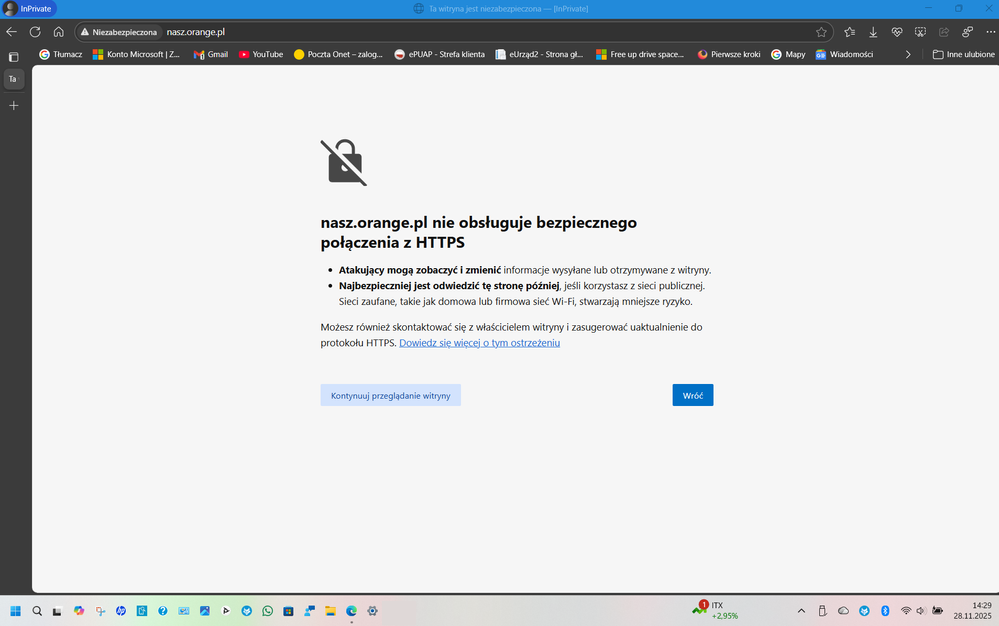Toggle favorite status with the star icon
999x626 pixels.
click(x=821, y=31)
